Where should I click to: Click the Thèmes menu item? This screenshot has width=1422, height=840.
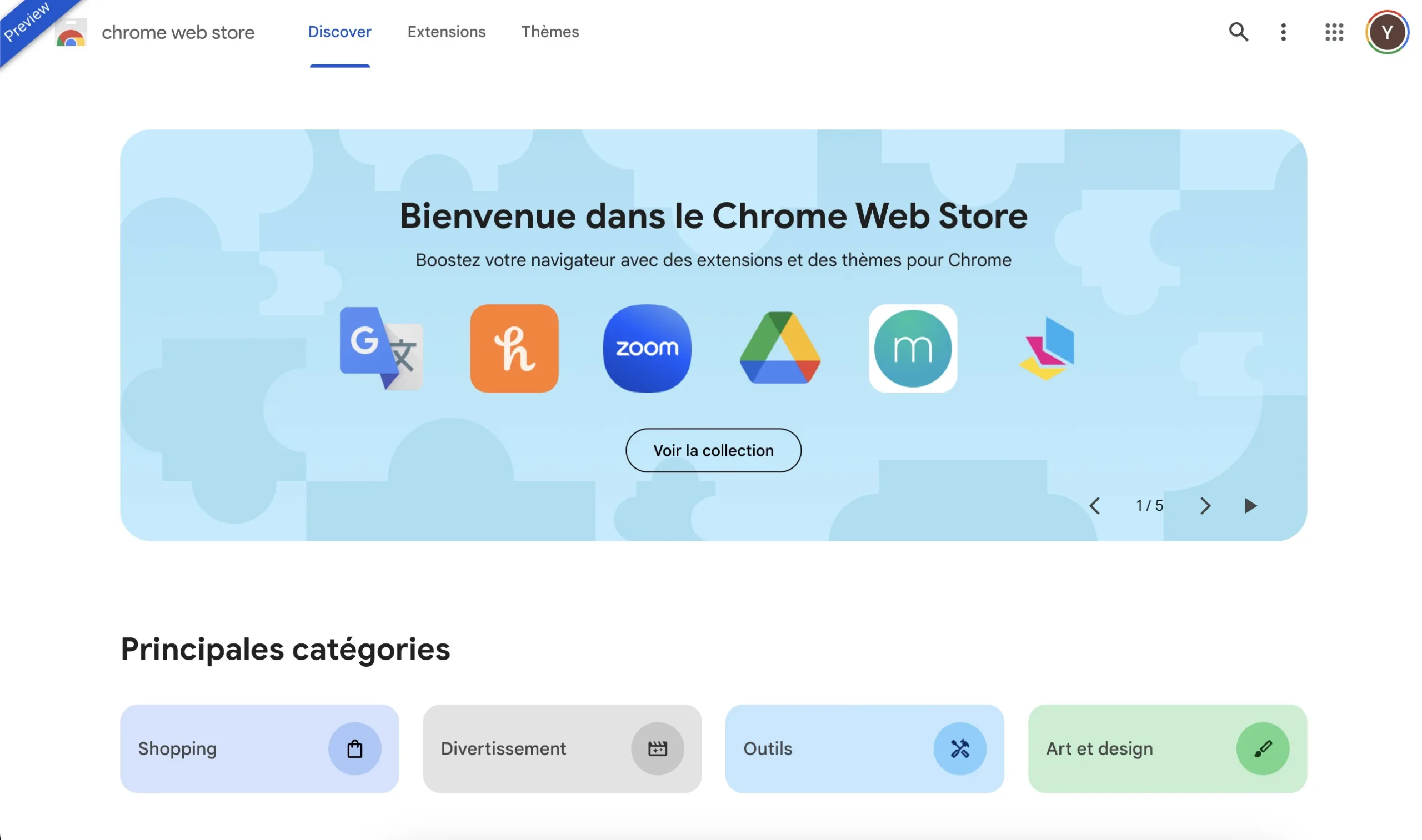550,31
